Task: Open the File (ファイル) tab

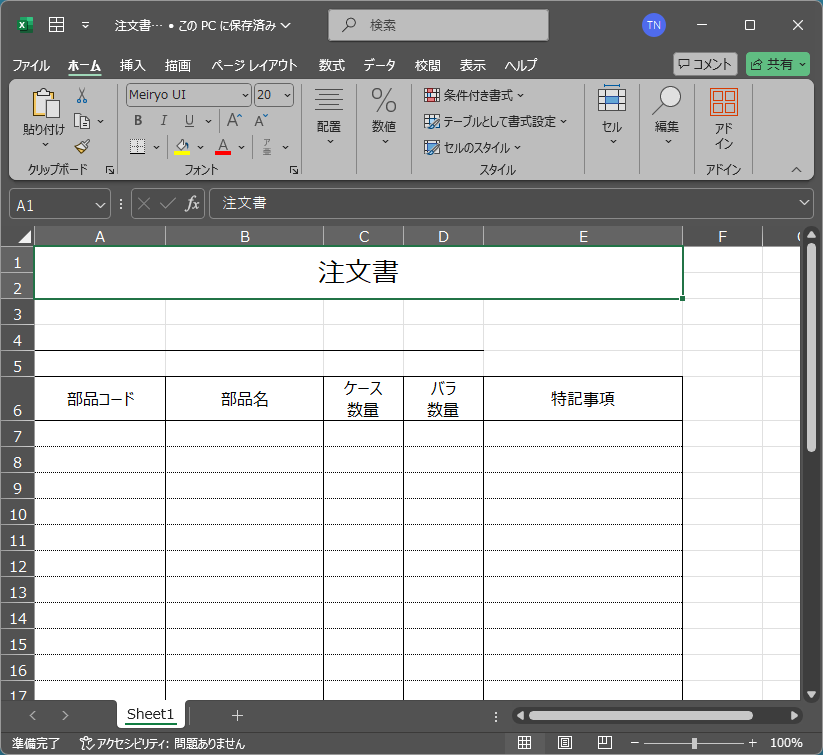Action: point(31,65)
